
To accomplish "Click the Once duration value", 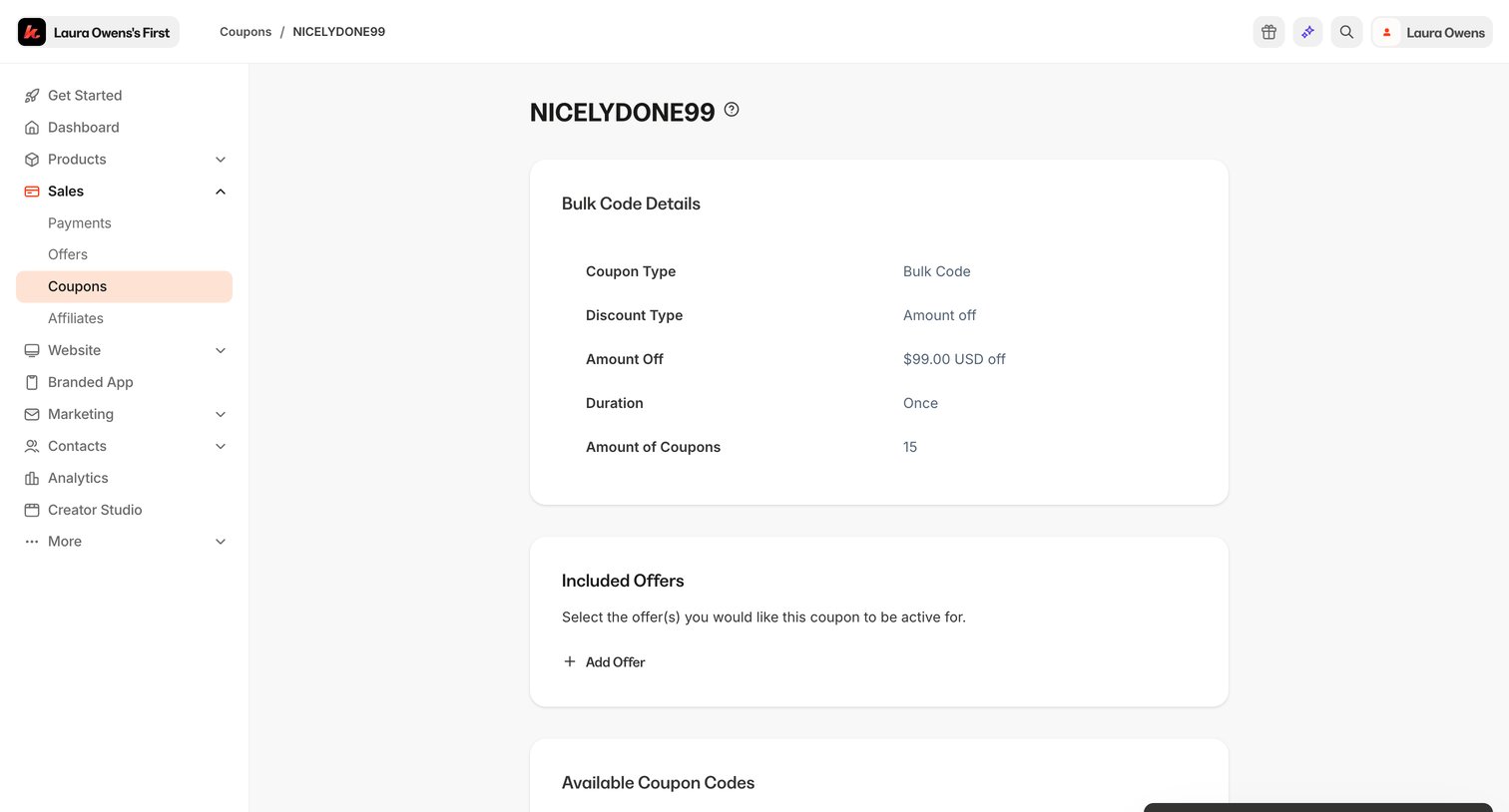I will coord(920,403).
